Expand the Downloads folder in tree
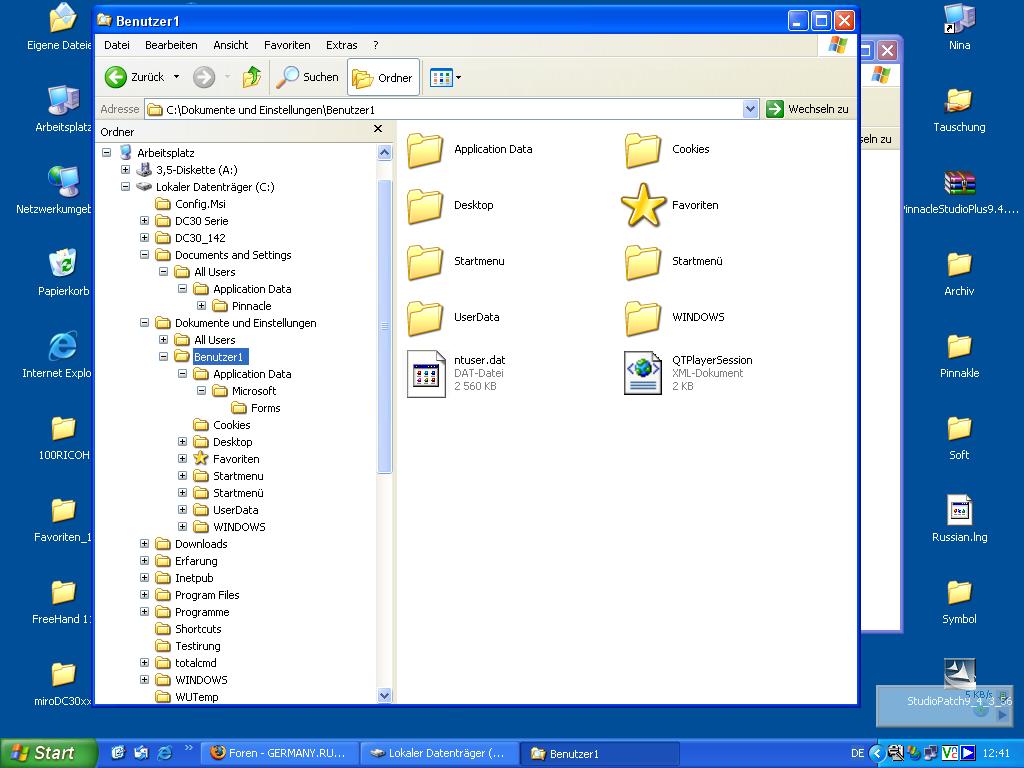Image resolution: width=1024 pixels, height=768 pixels. coord(144,544)
